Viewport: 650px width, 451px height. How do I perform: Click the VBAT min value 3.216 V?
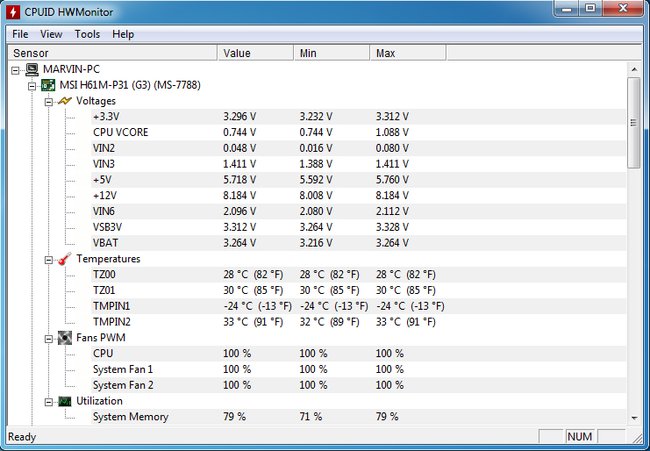tap(316, 243)
